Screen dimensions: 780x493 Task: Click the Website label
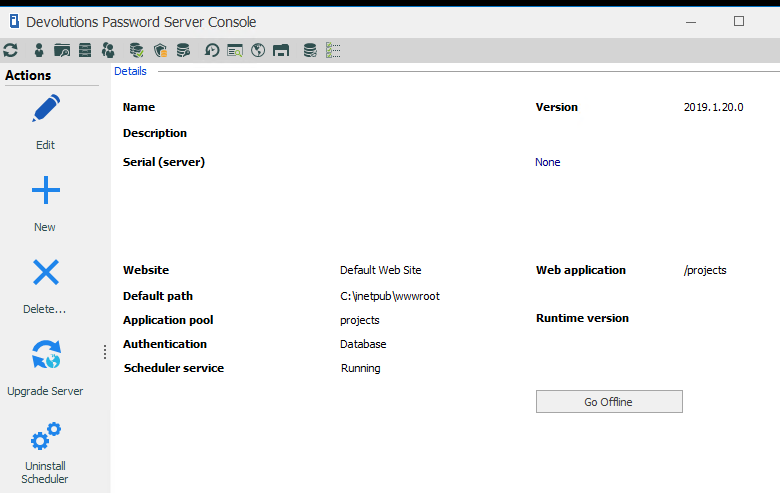coord(146,270)
